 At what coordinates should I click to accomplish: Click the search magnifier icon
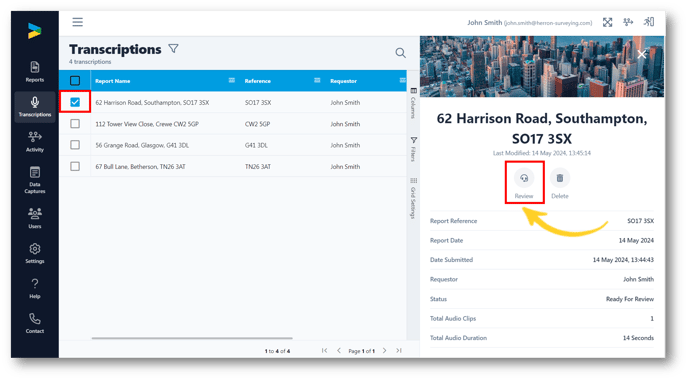point(400,53)
